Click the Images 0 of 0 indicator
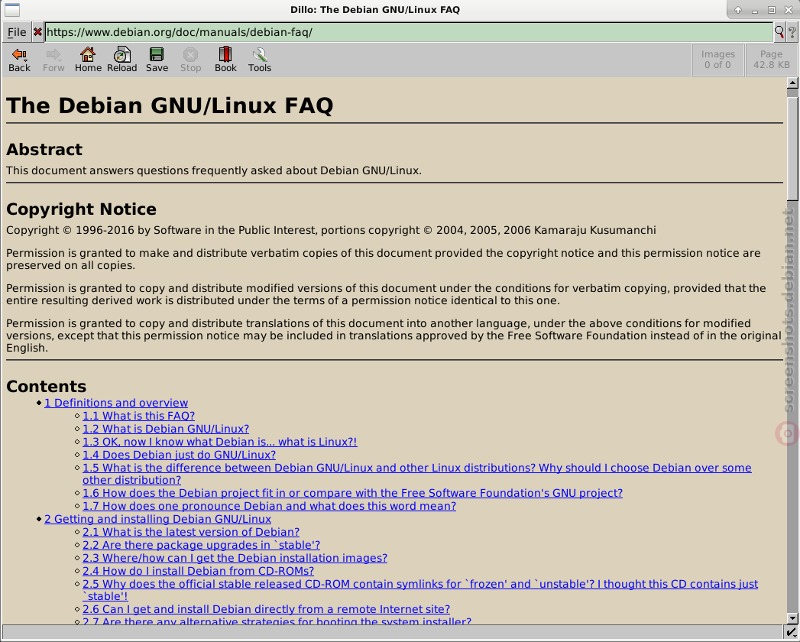This screenshot has width=800, height=642. (x=717, y=59)
